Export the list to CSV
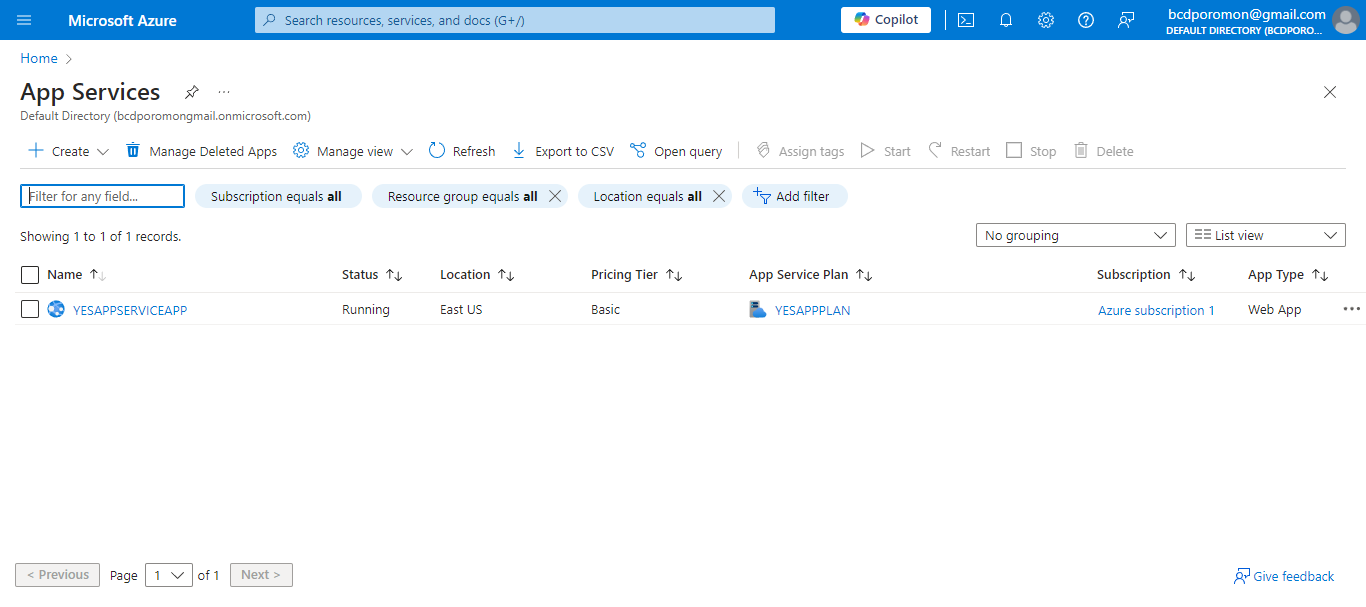 [x=563, y=151]
